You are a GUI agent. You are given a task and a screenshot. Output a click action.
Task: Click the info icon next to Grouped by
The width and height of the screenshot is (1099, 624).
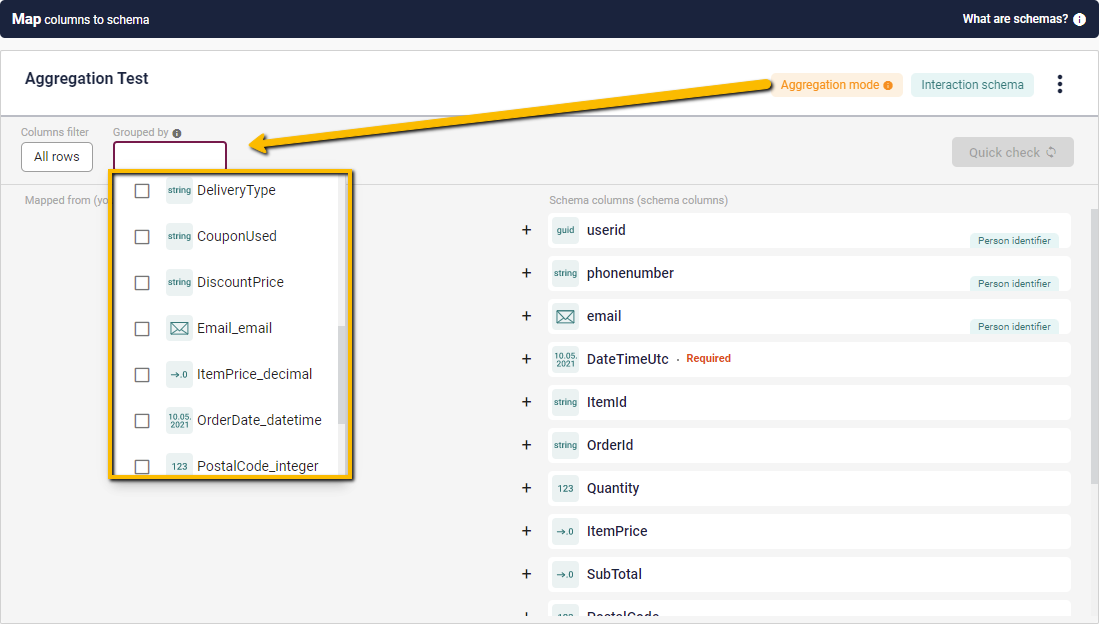coord(177,133)
